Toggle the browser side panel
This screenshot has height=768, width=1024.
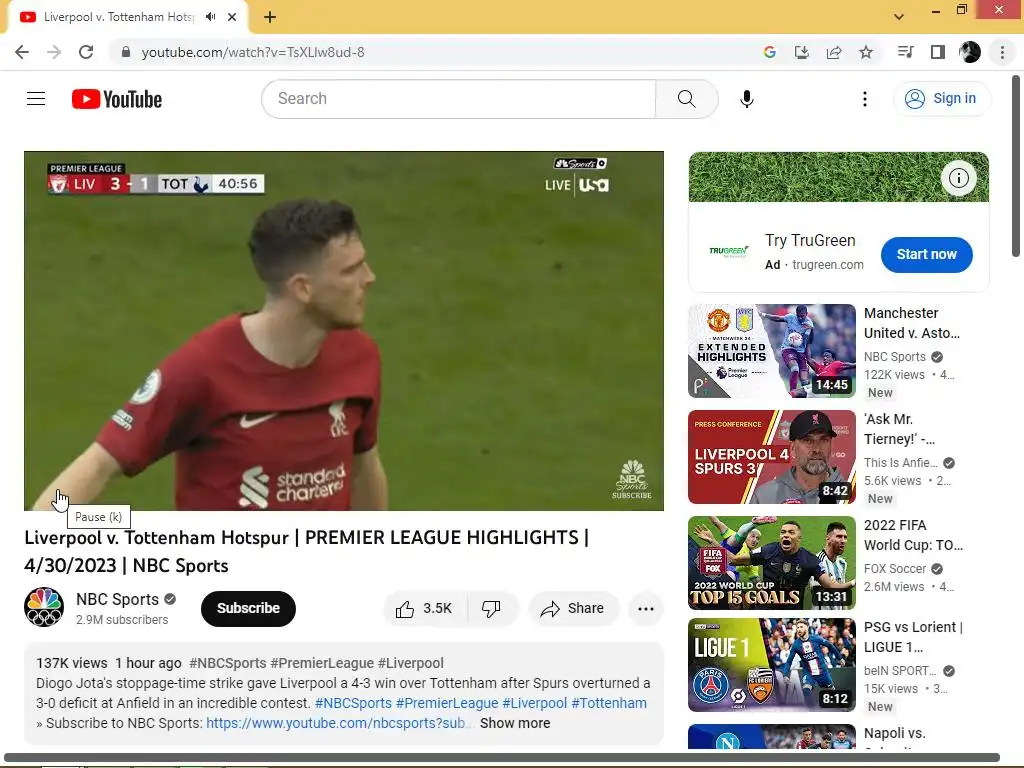938,52
